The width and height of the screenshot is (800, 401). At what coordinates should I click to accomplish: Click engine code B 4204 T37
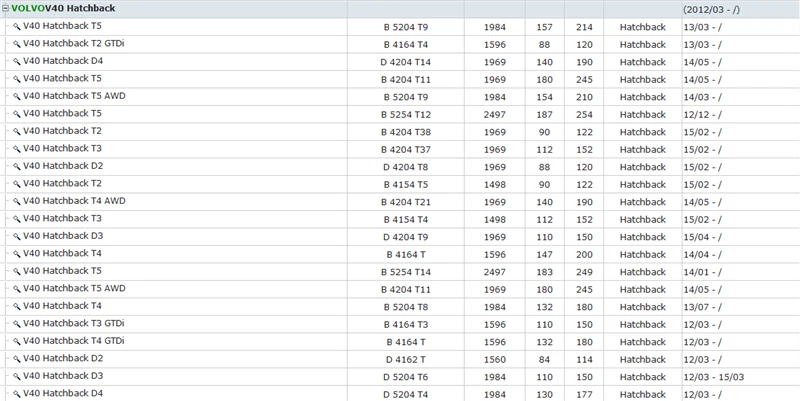[x=406, y=149]
